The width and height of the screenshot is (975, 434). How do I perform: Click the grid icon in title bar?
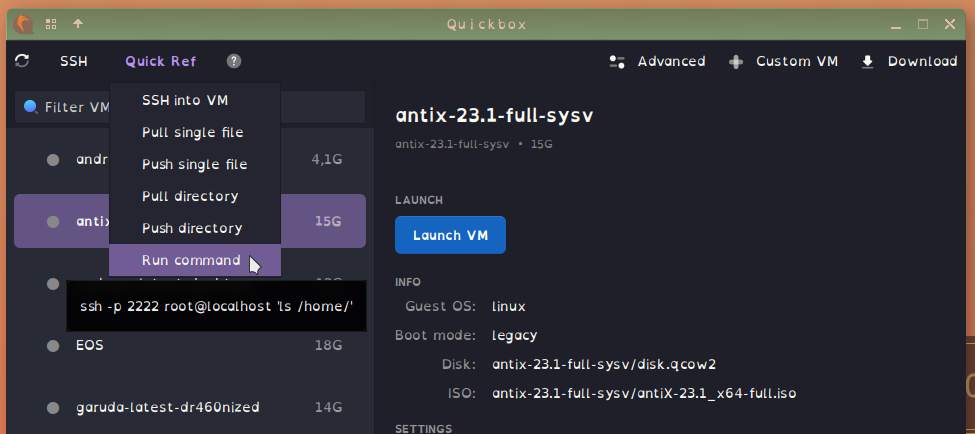(x=51, y=23)
